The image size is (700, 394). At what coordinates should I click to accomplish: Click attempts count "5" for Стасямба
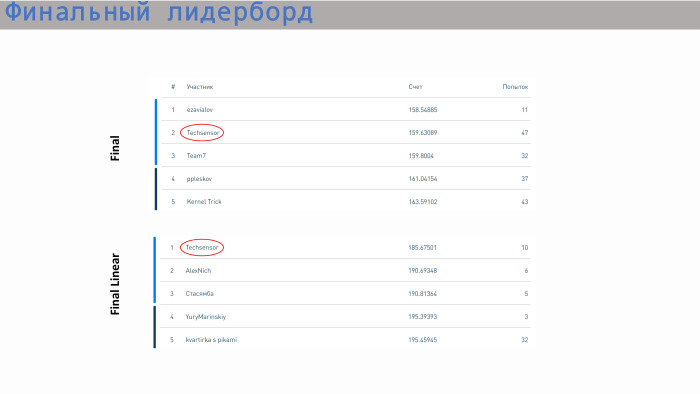coord(526,294)
